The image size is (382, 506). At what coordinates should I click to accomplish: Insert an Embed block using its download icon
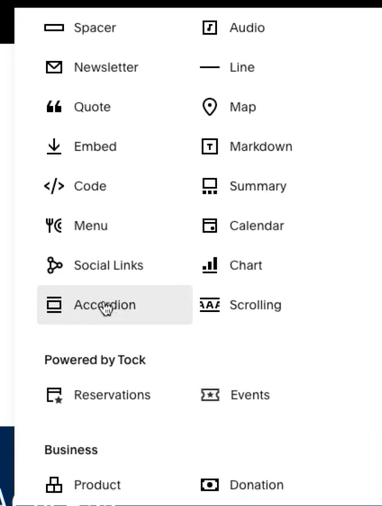[54, 146]
